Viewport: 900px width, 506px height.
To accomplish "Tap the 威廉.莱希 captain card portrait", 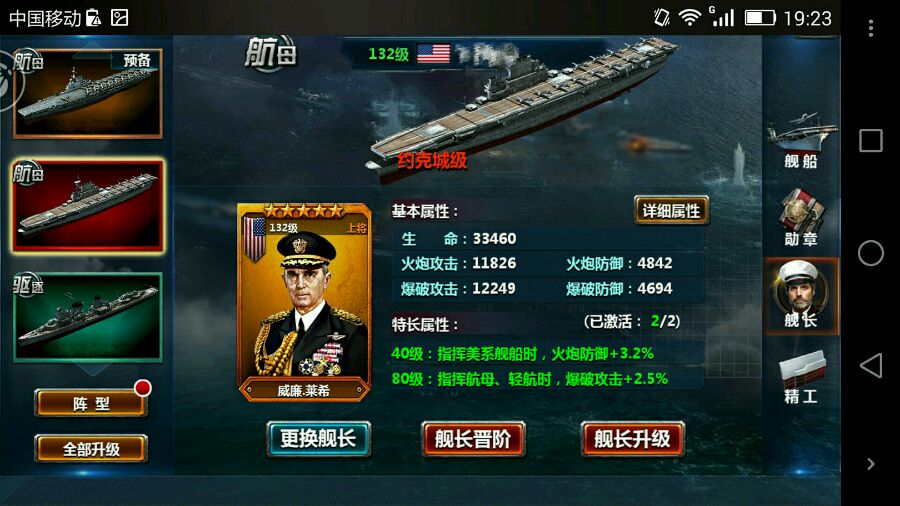I will coord(304,302).
